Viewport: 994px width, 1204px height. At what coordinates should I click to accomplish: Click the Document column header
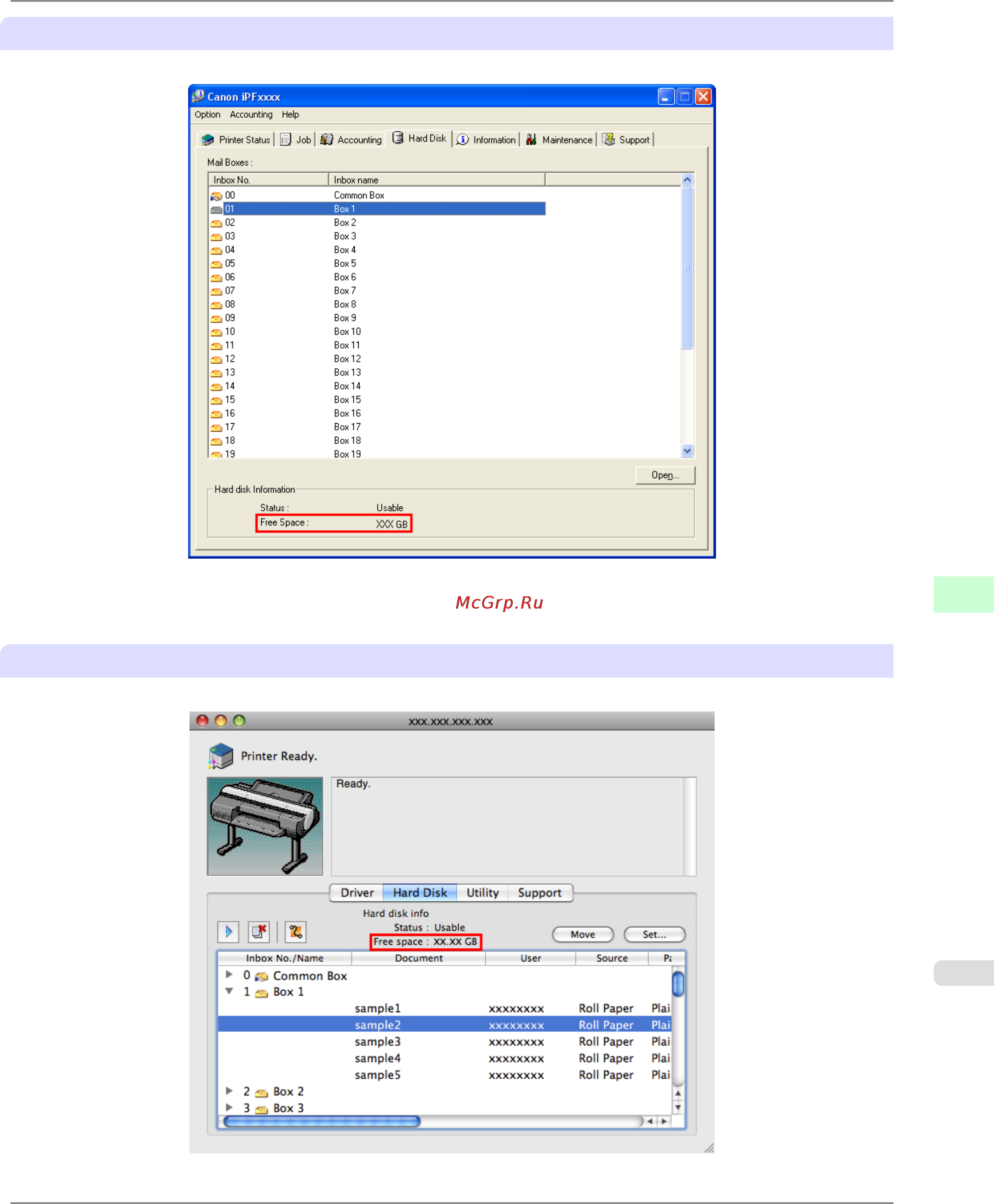418,958
